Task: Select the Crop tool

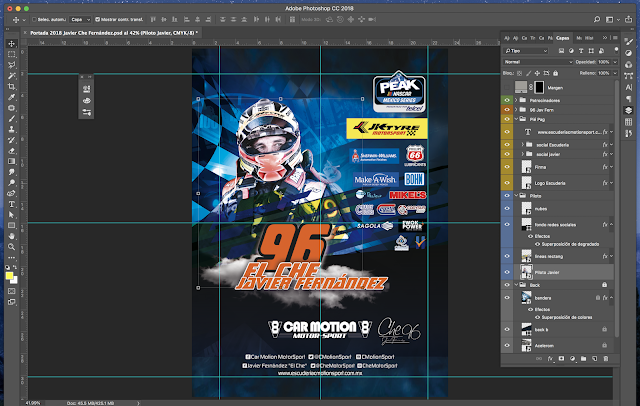Action: point(9,88)
